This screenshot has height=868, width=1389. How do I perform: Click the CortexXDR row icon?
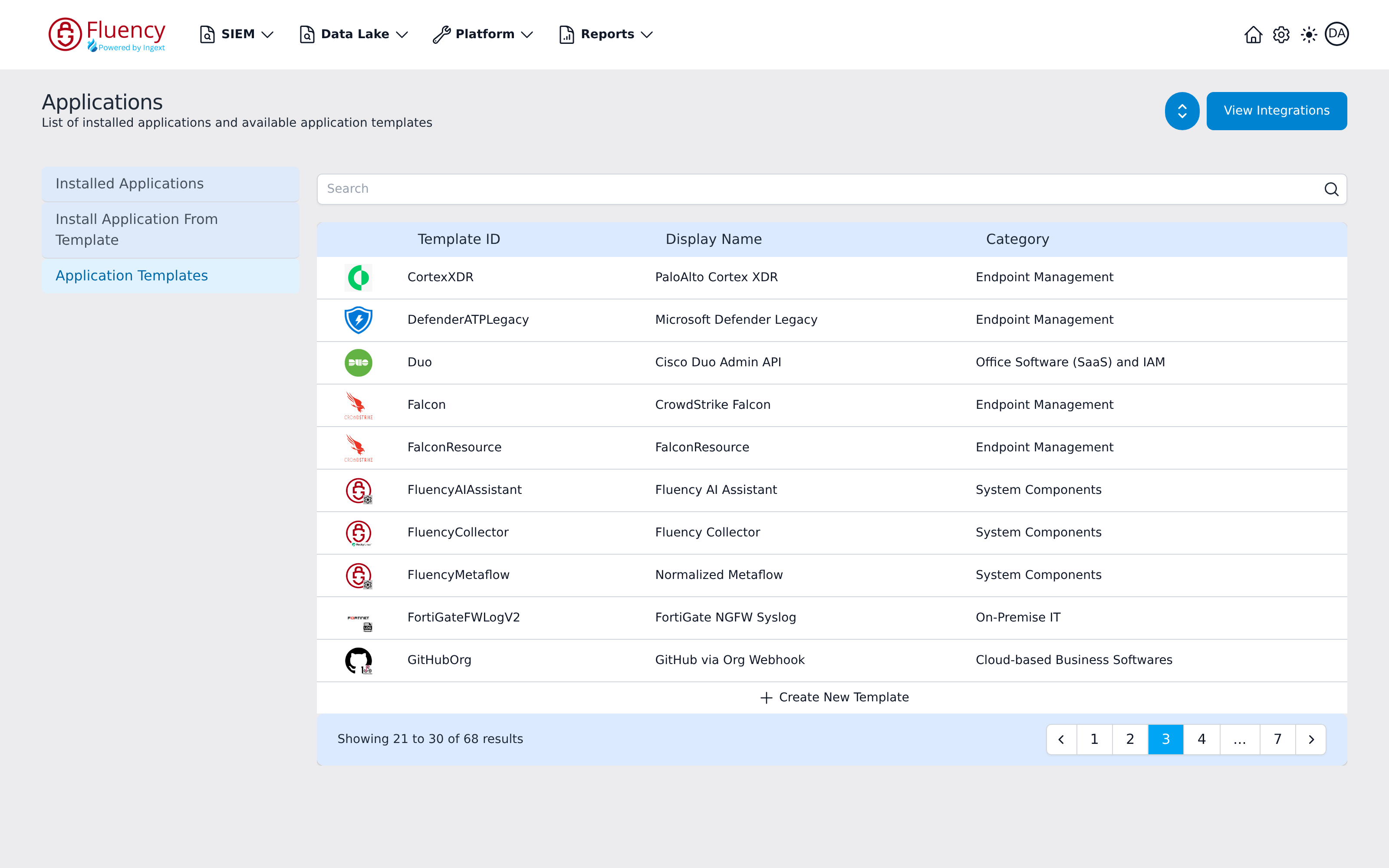tap(358, 278)
